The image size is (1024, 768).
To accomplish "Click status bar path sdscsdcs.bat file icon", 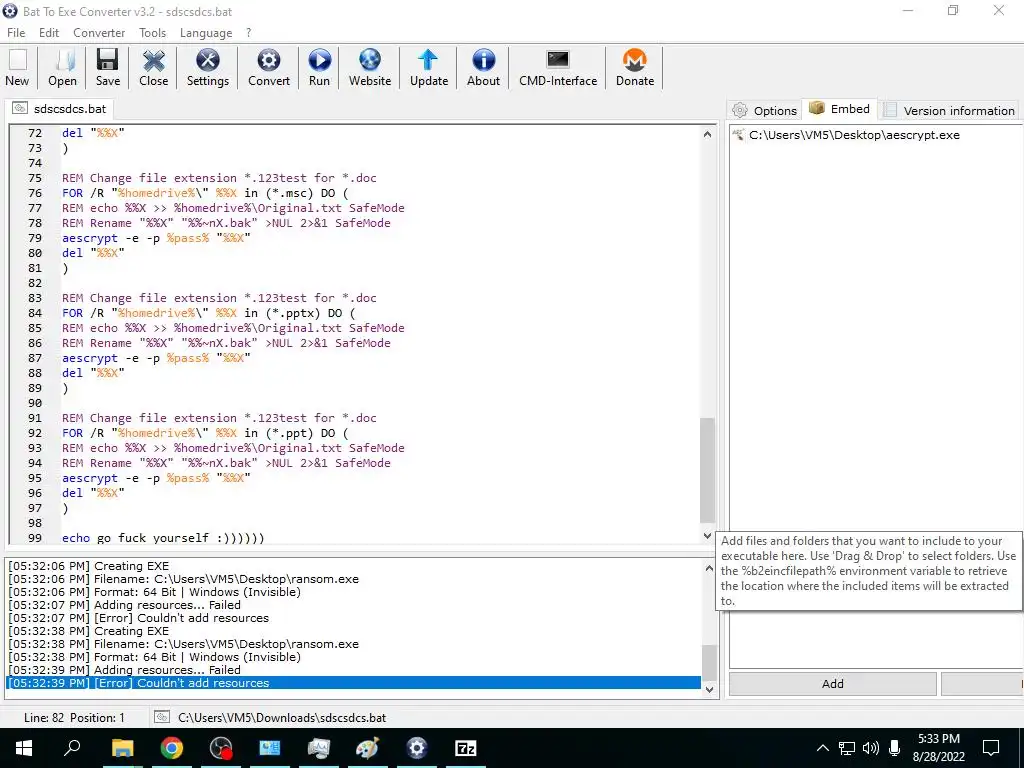I will pyautogui.click(x=161, y=717).
